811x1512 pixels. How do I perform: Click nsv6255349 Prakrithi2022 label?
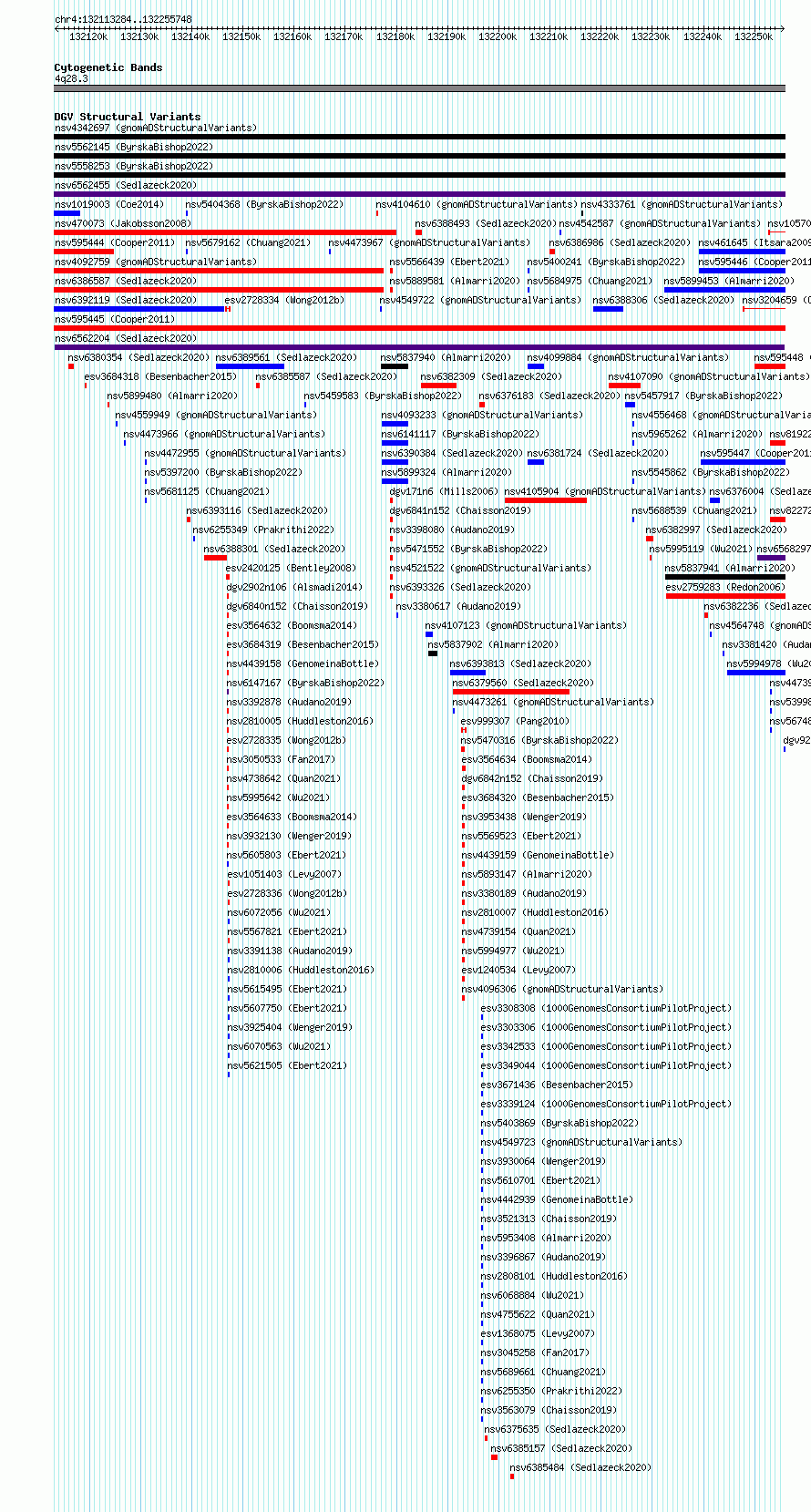coord(263,530)
